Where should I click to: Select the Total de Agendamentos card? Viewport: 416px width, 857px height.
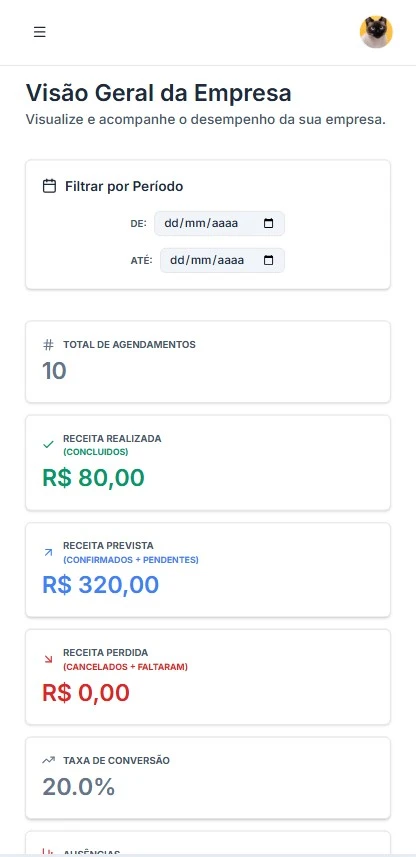click(208, 362)
